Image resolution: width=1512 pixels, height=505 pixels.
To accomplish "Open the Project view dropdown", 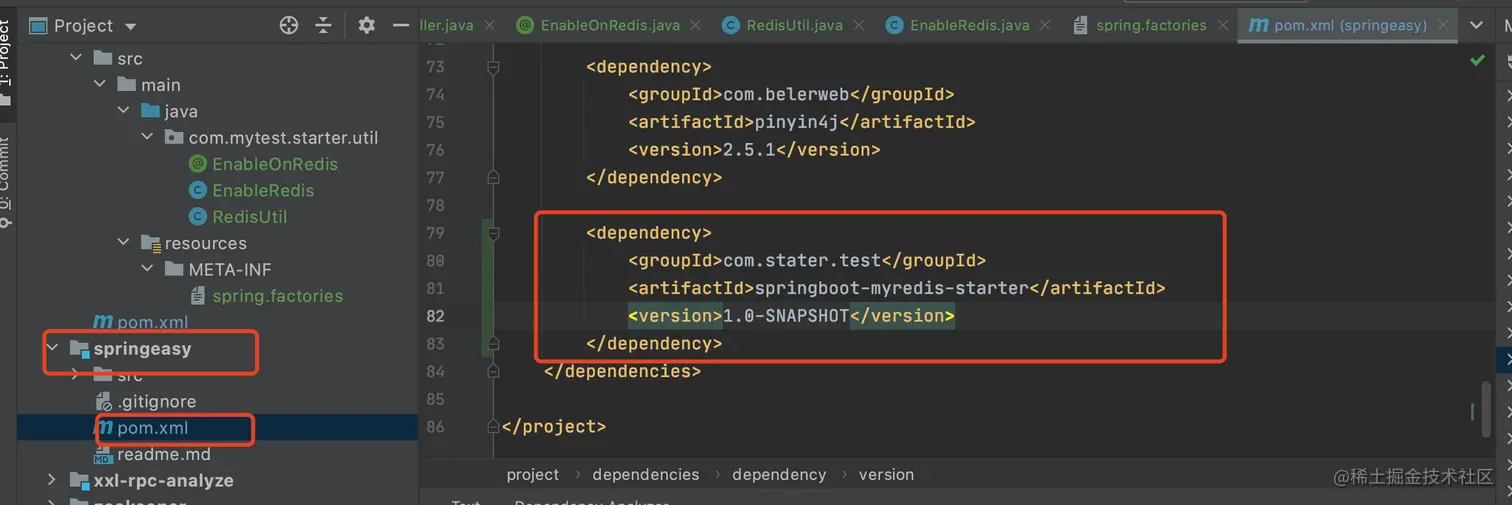I will pyautogui.click(x=131, y=27).
